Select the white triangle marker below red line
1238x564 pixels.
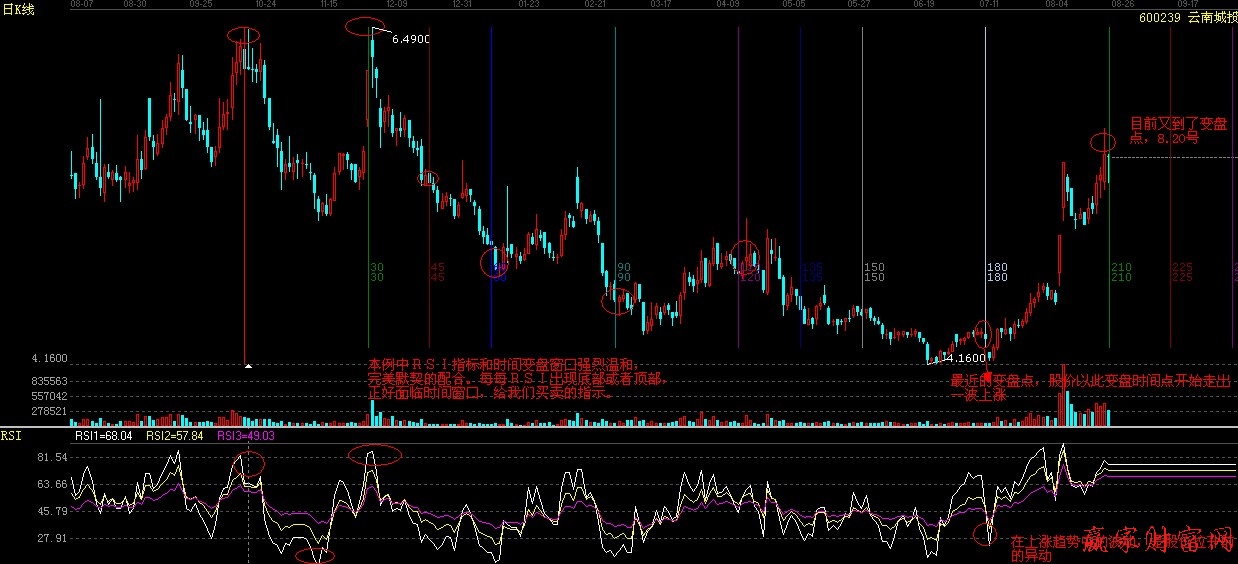248,366
